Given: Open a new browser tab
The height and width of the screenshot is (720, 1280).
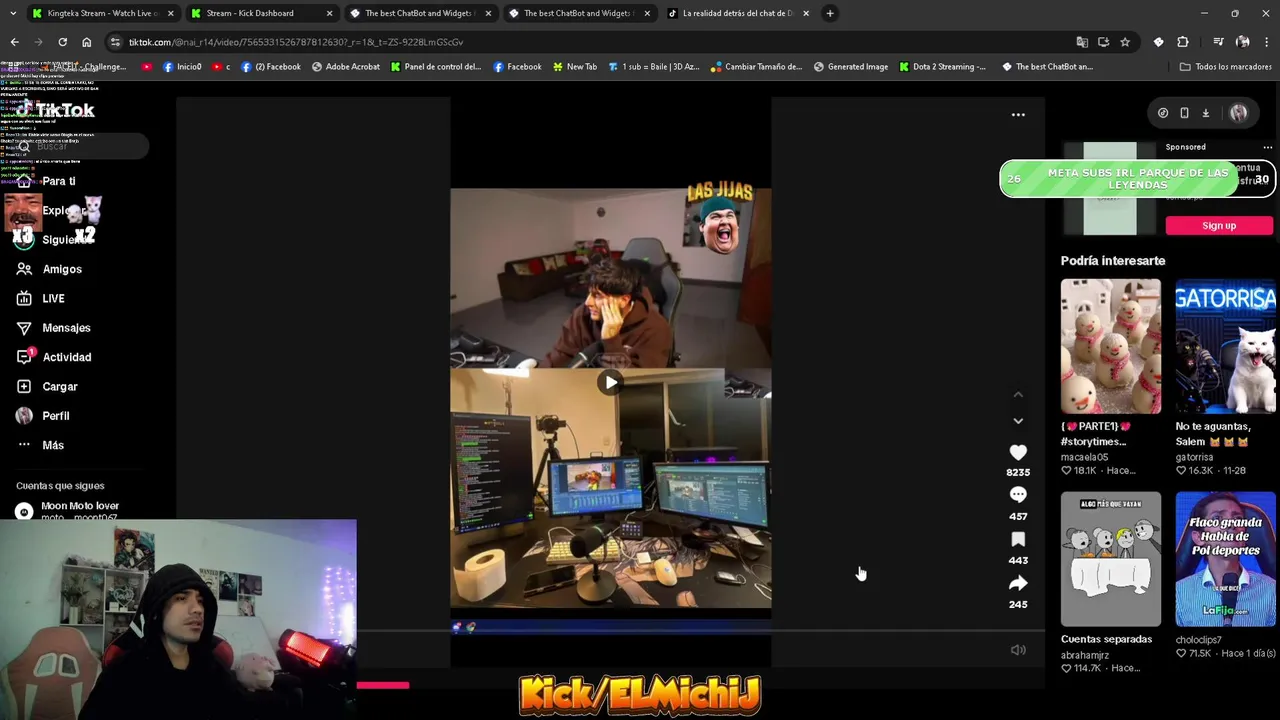Looking at the screenshot, I should coord(830,13).
